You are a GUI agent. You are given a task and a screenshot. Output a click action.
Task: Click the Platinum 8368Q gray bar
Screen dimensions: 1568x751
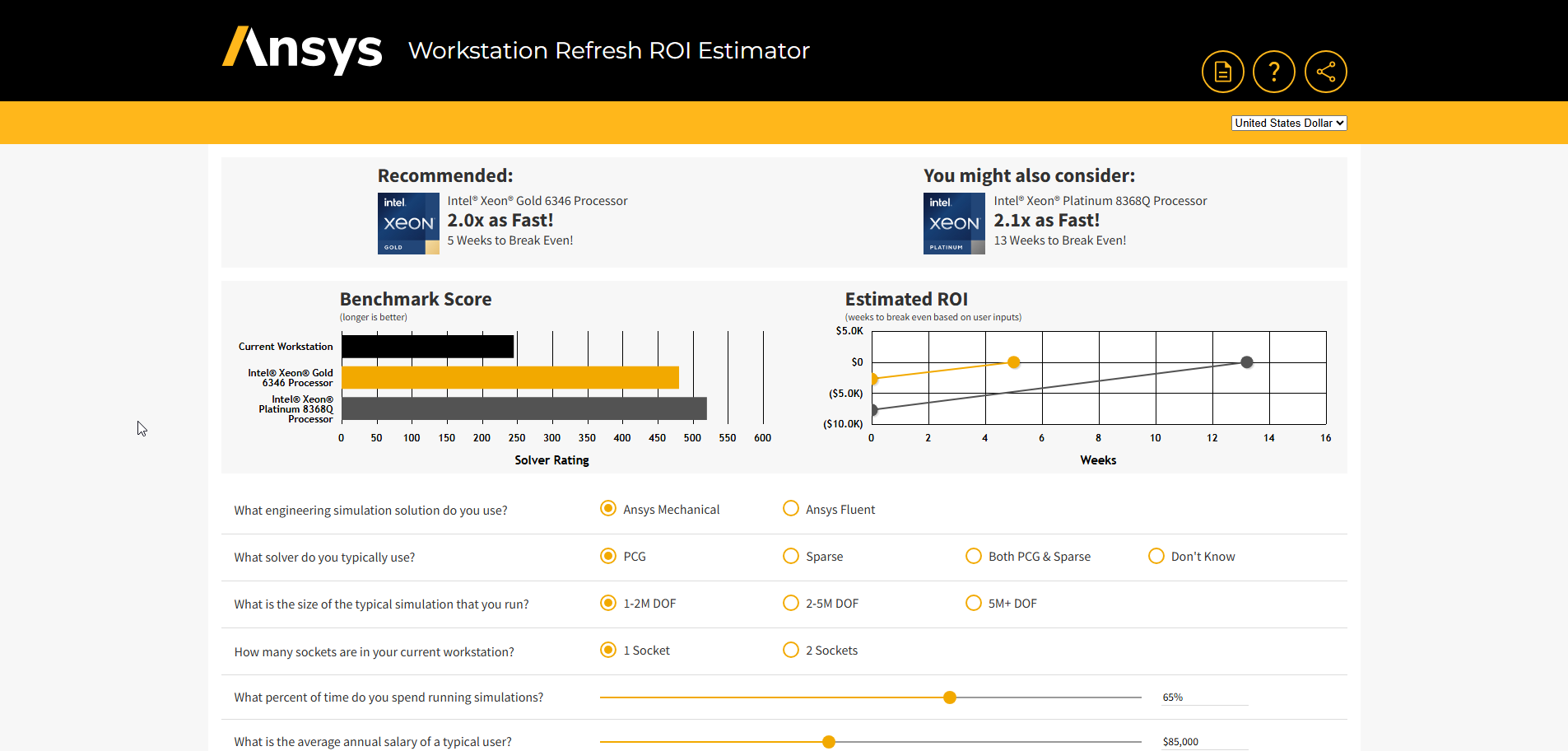524,408
